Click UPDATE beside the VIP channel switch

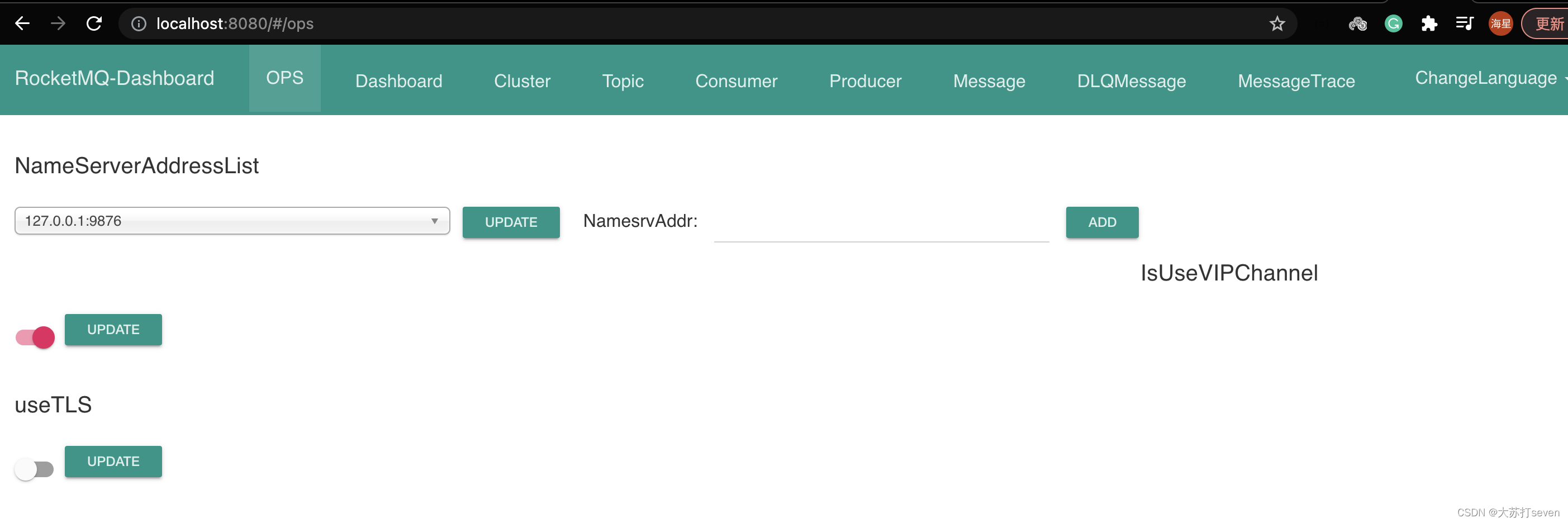[113, 329]
